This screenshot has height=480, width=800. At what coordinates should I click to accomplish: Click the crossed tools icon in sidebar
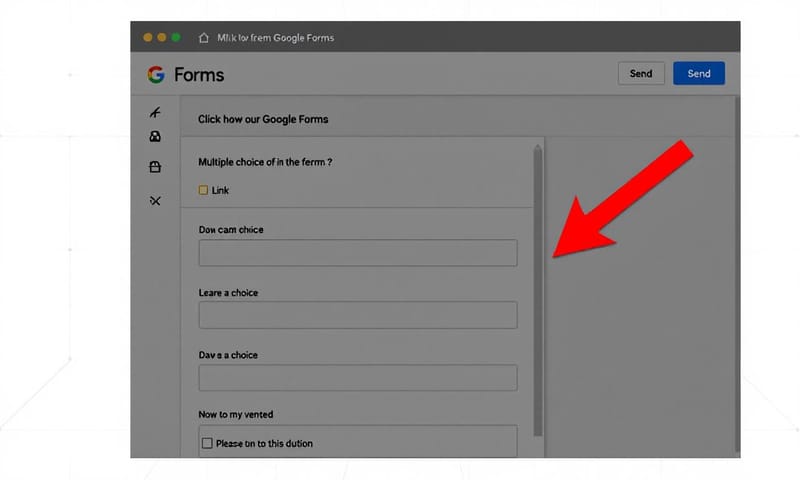(x=155, y=201)
